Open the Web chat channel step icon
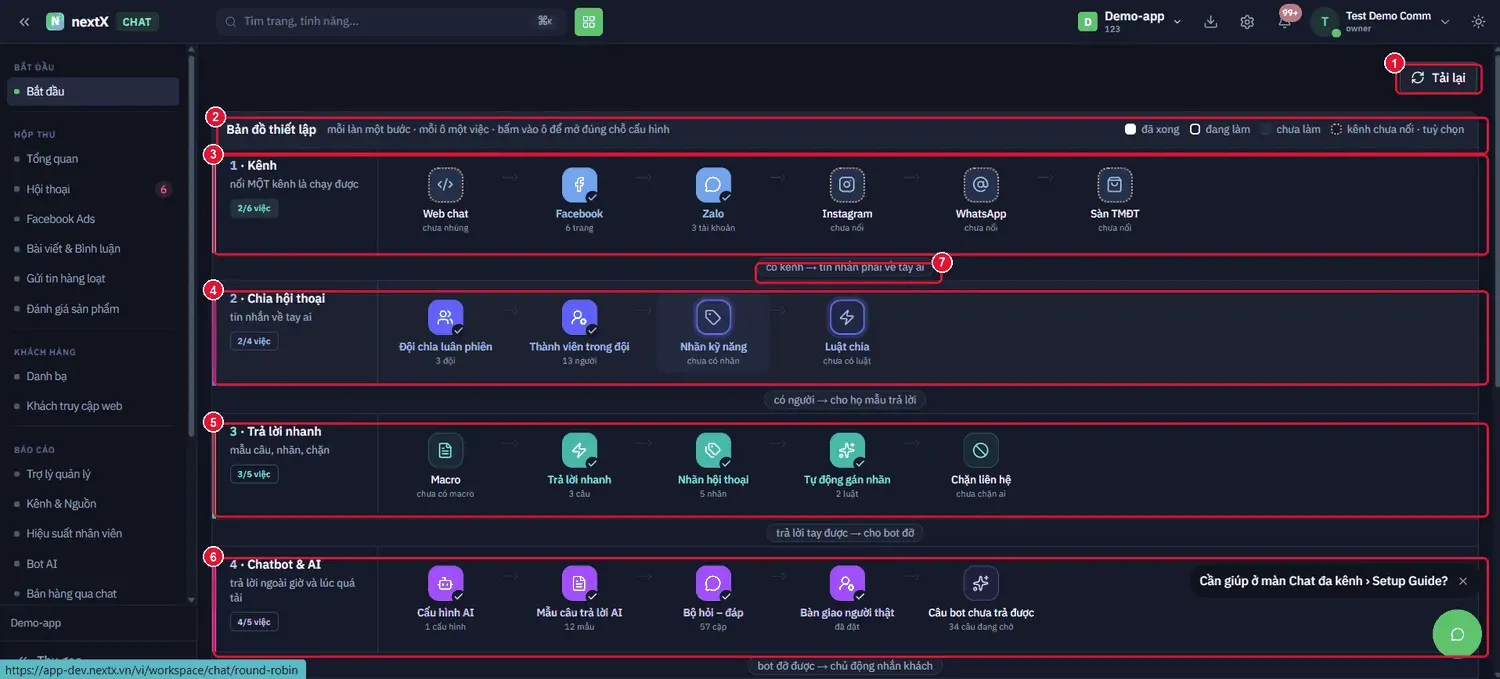The width and height of the screenshot is (1500, 679). point(445,185)
